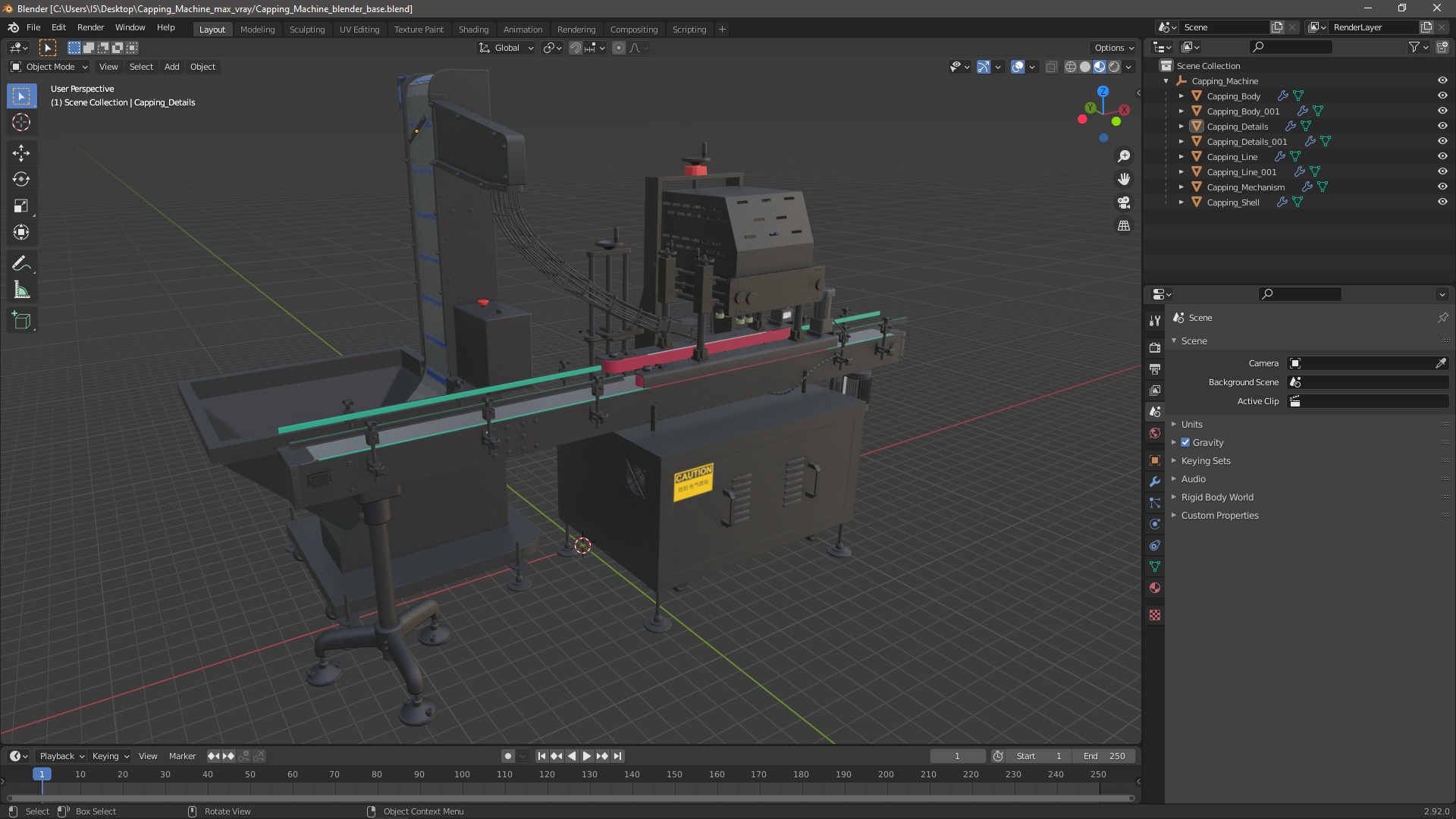Open the Object Mode dropdown
Viewport: 1456px width, 819px height.
pyautogui.click(x=49, y=67)
